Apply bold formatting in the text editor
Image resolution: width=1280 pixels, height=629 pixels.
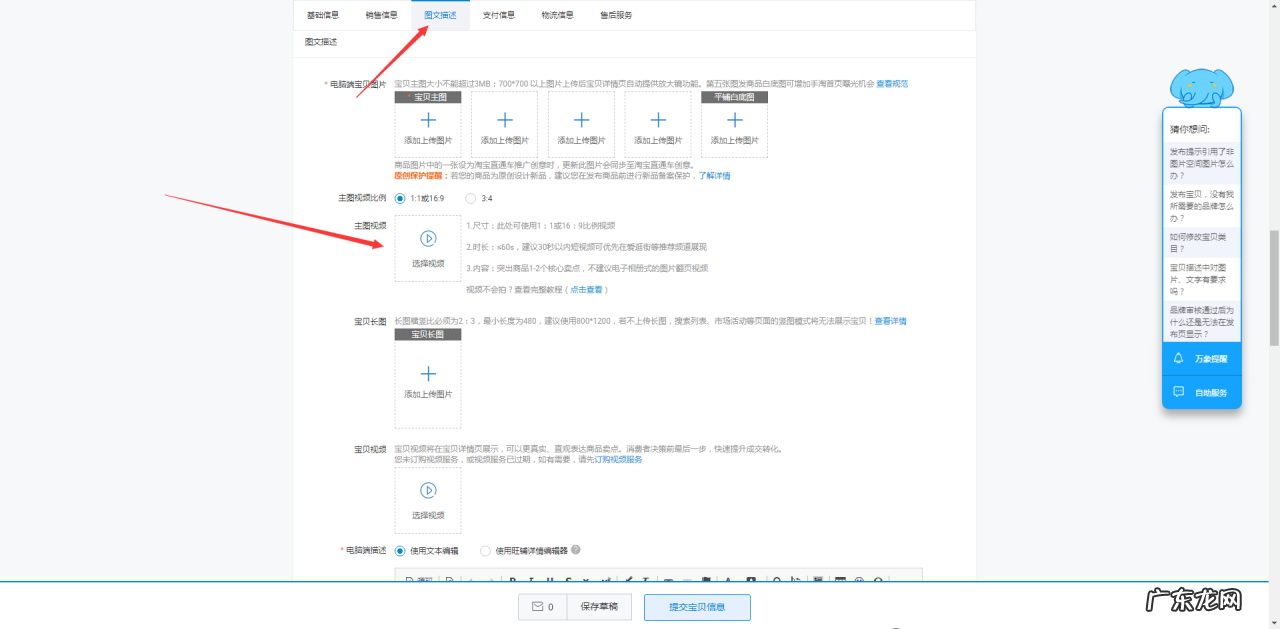coord(511,578)
